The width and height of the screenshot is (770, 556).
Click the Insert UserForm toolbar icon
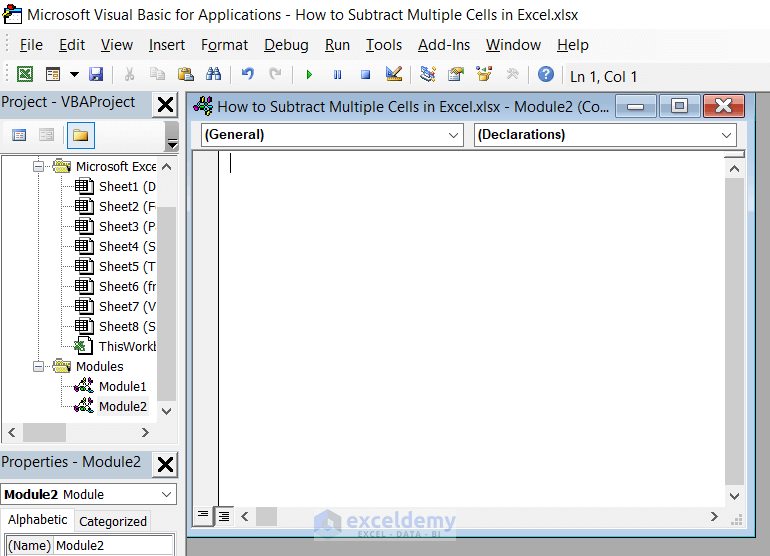click(x=53, y=75)
